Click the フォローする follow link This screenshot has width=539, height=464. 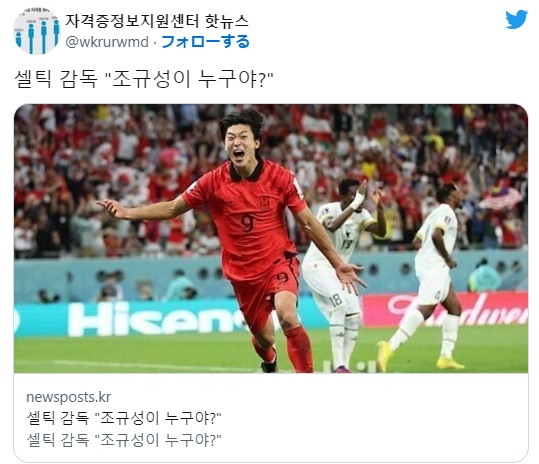[205, 42]
